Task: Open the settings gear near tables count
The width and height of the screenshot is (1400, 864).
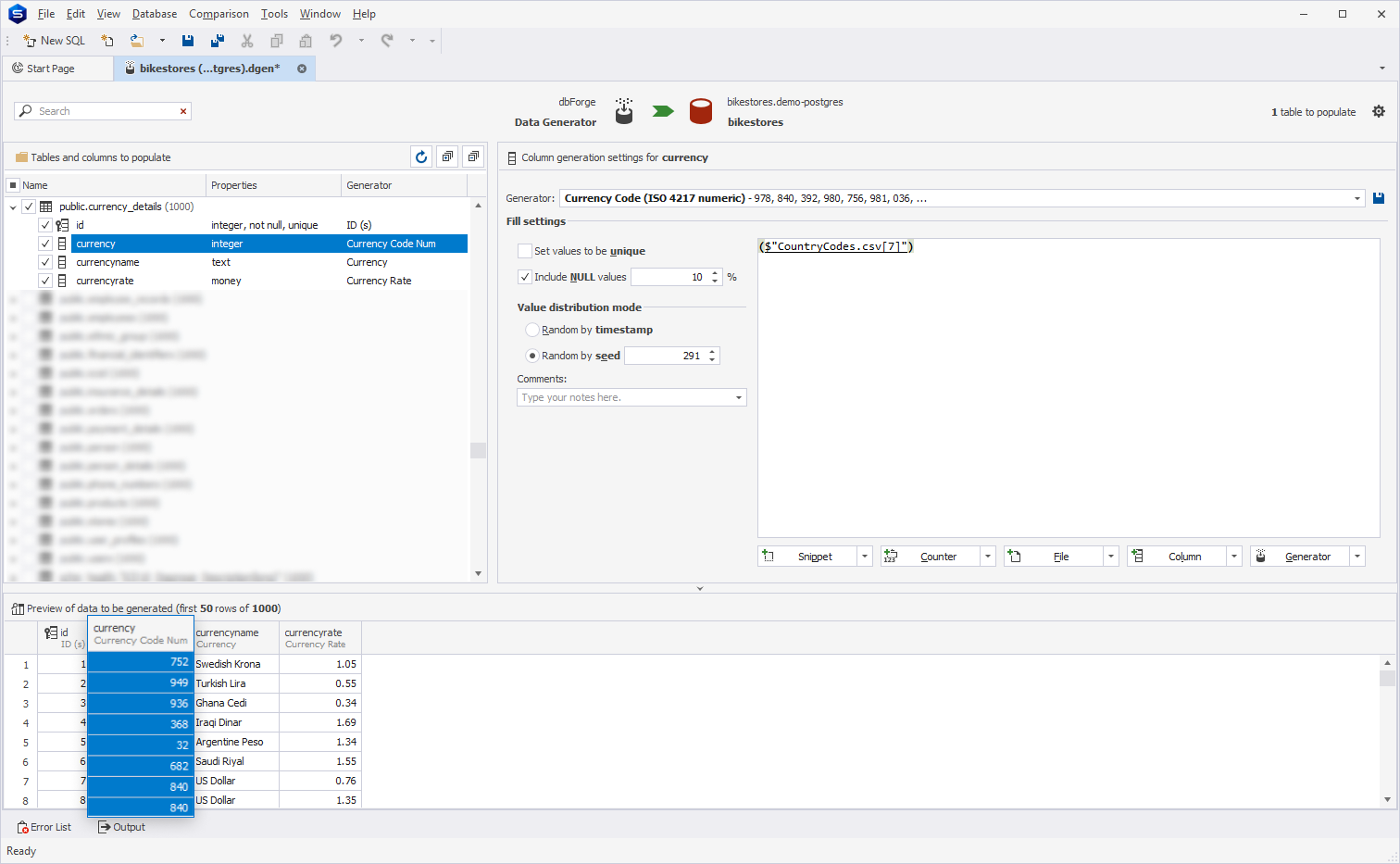Action: (1379, 111)
